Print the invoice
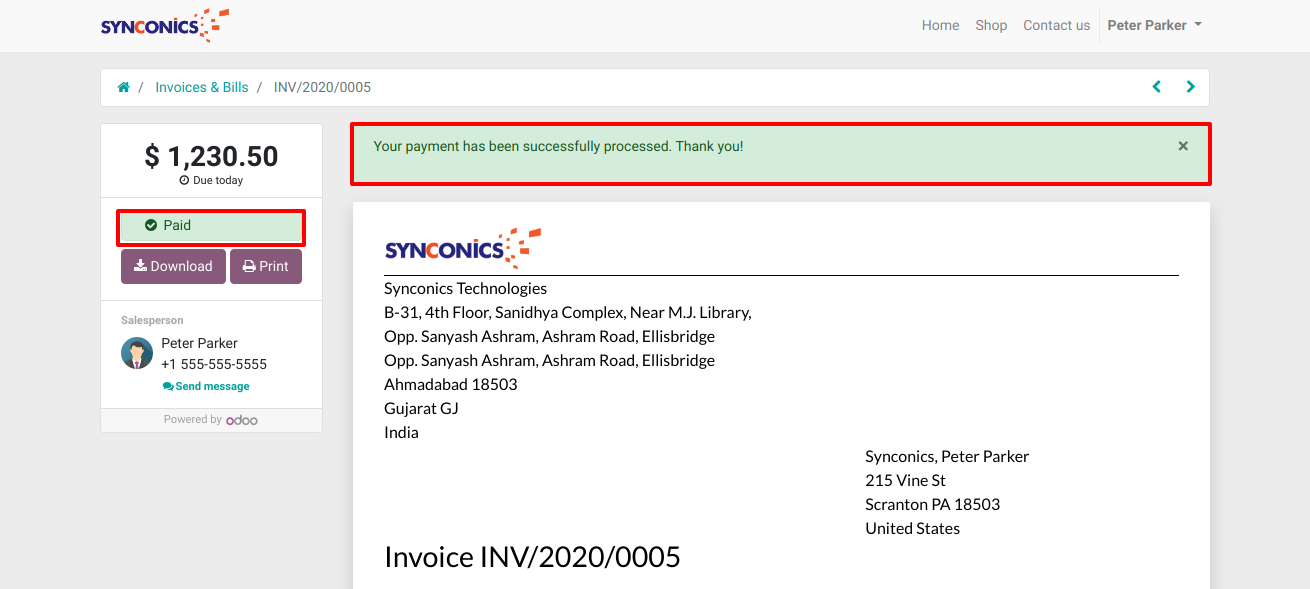Viewport: 1310px width, 589px height. [266, 267]
